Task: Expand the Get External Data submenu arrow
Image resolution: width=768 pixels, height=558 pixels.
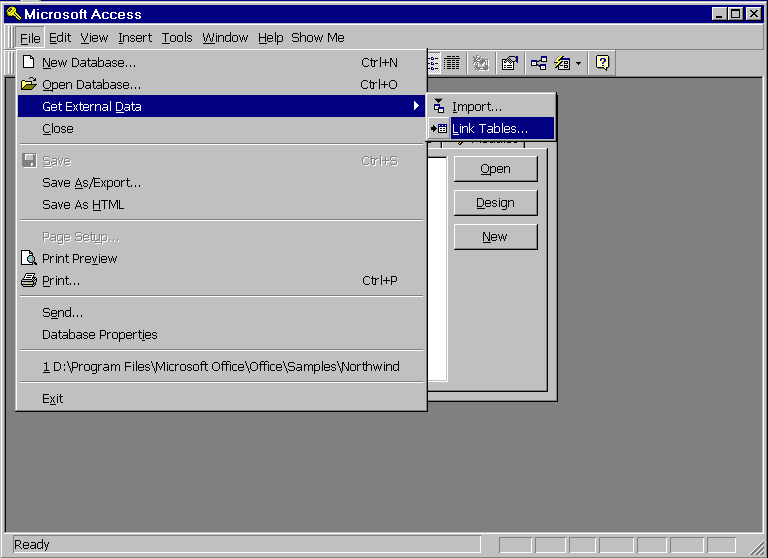Action: point(416,106)
